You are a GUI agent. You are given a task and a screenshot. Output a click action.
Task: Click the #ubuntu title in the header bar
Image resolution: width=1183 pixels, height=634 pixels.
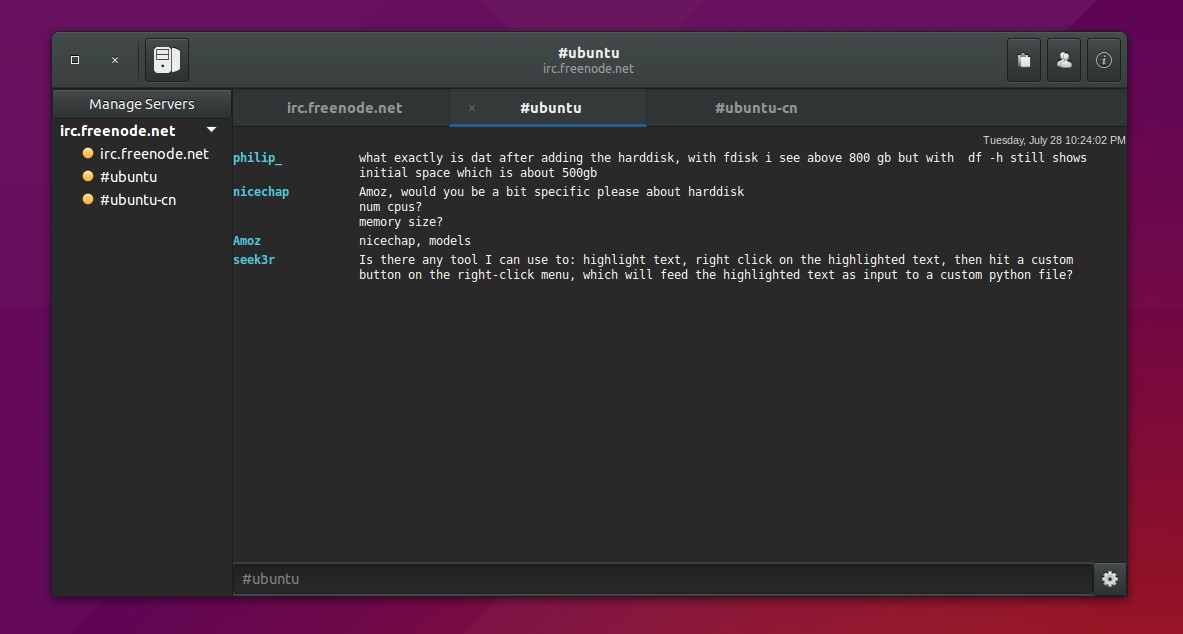pyautogui.click(x=588, y=53)
